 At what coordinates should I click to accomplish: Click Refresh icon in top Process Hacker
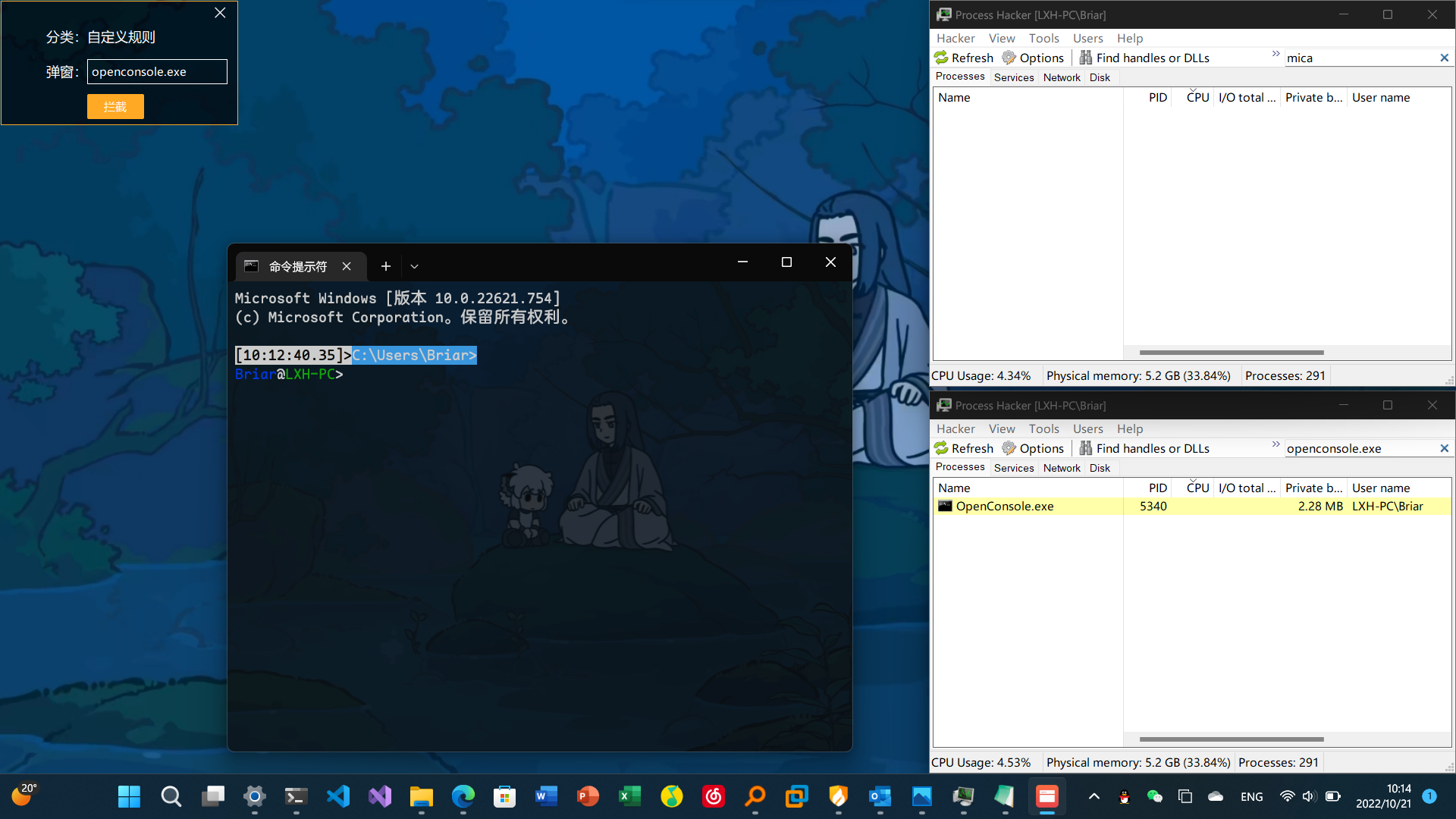click(942, 58)
